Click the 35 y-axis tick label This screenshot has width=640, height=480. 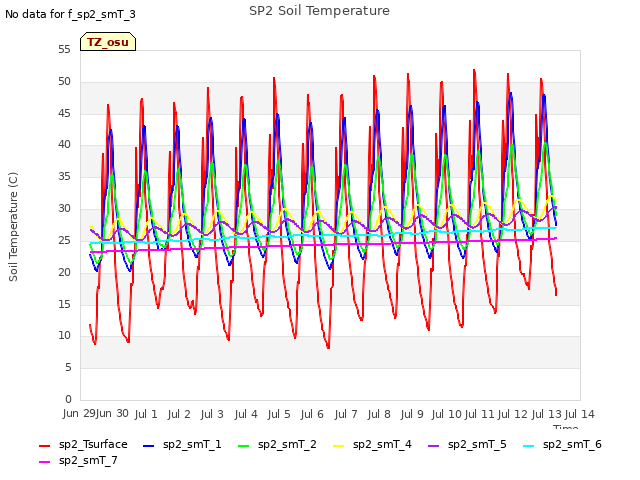pos(64,176)
